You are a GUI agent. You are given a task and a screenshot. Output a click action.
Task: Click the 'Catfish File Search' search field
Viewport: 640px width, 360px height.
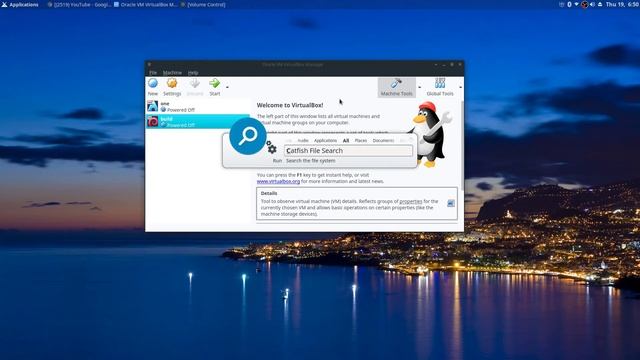(348, 151)
